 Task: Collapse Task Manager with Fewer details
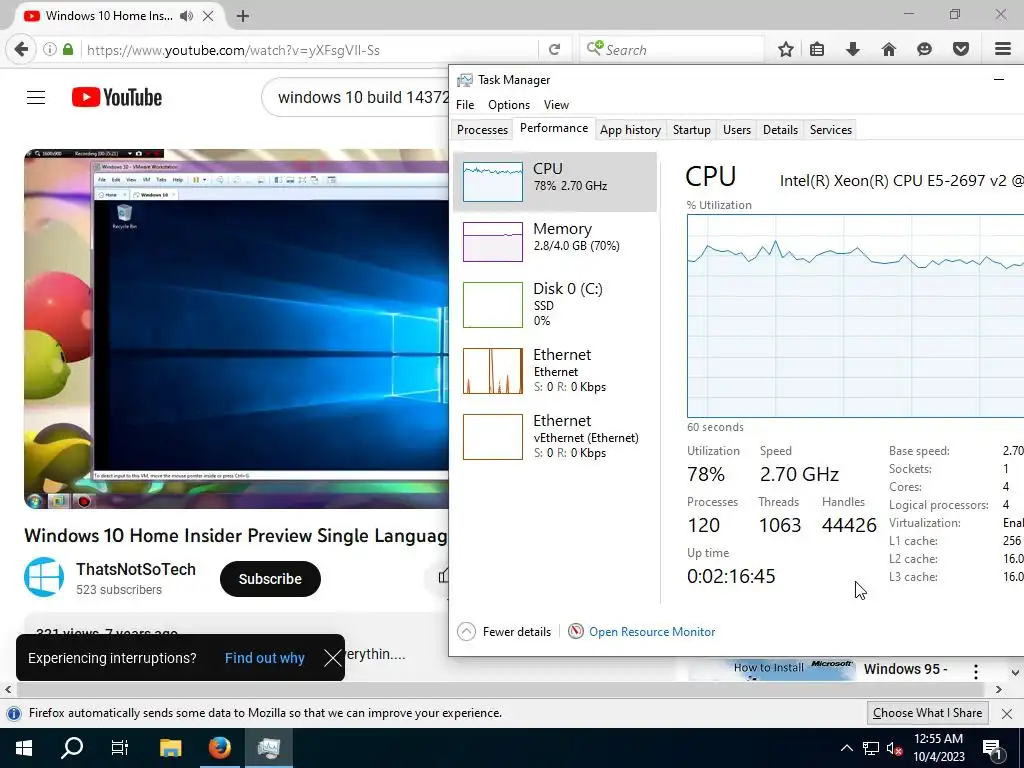tap(504, 632)
